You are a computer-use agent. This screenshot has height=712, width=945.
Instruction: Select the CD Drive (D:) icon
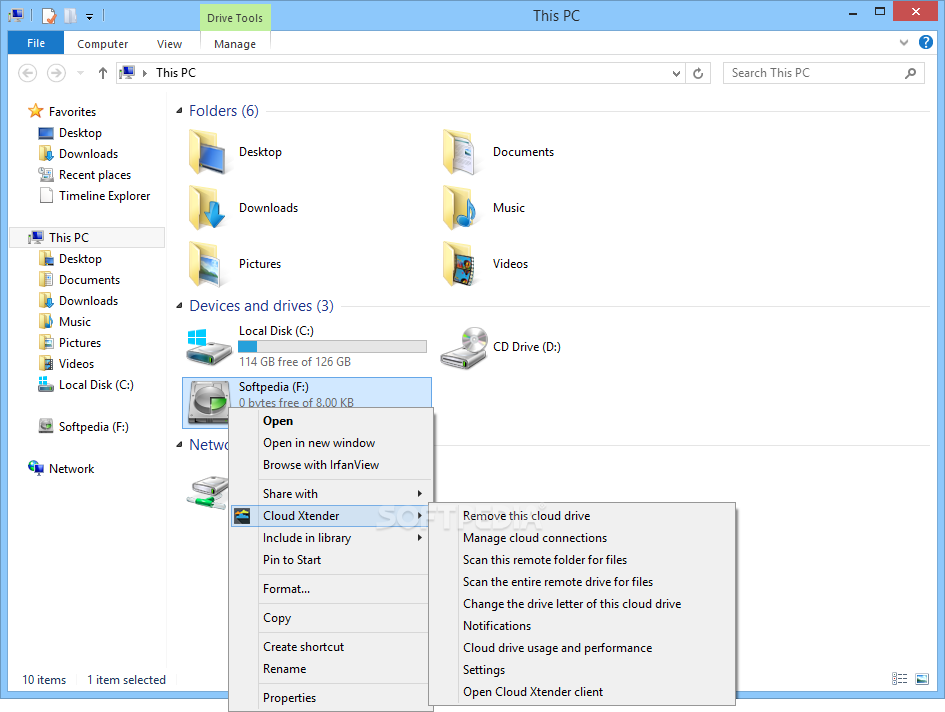pos(463,347)
